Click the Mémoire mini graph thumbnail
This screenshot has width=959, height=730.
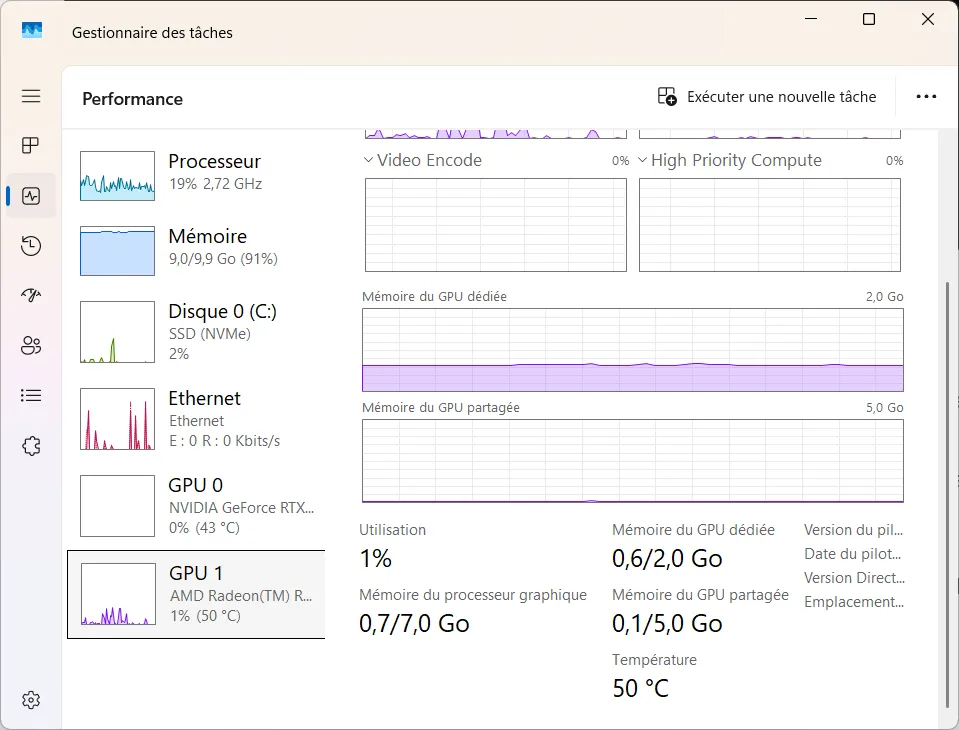pos(117,251)
